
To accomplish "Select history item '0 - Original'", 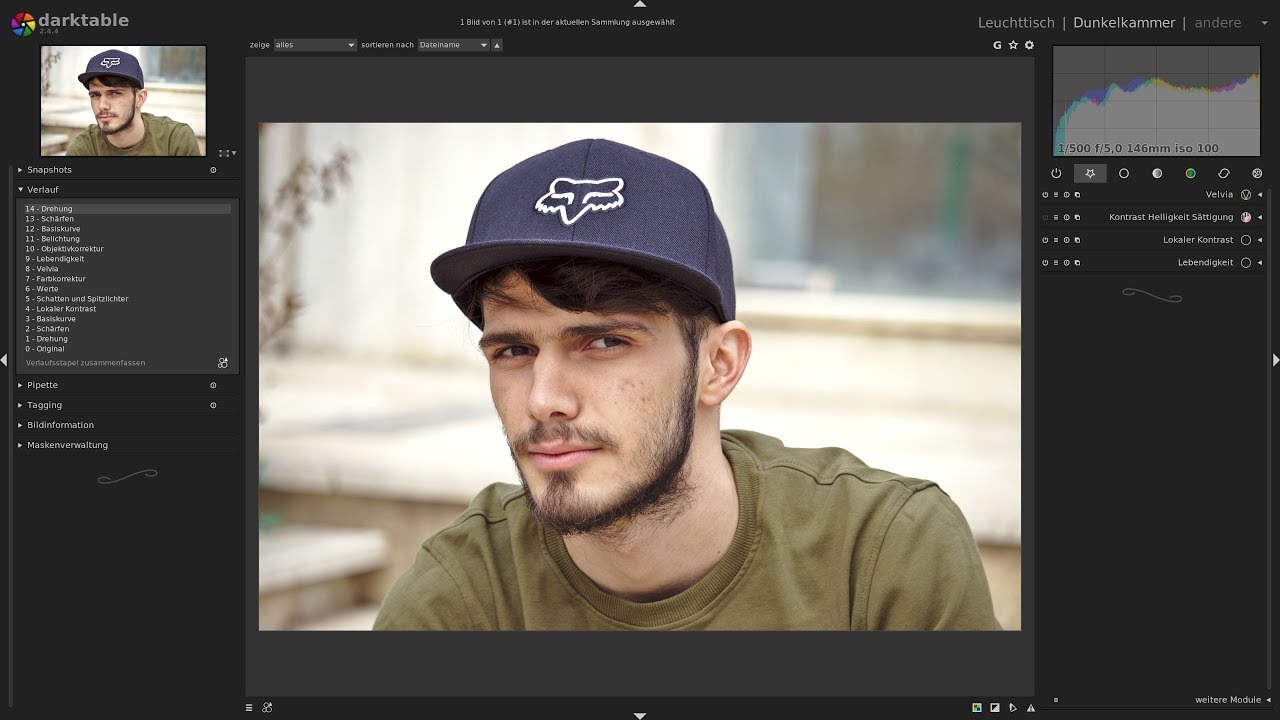I will (128, 349).
